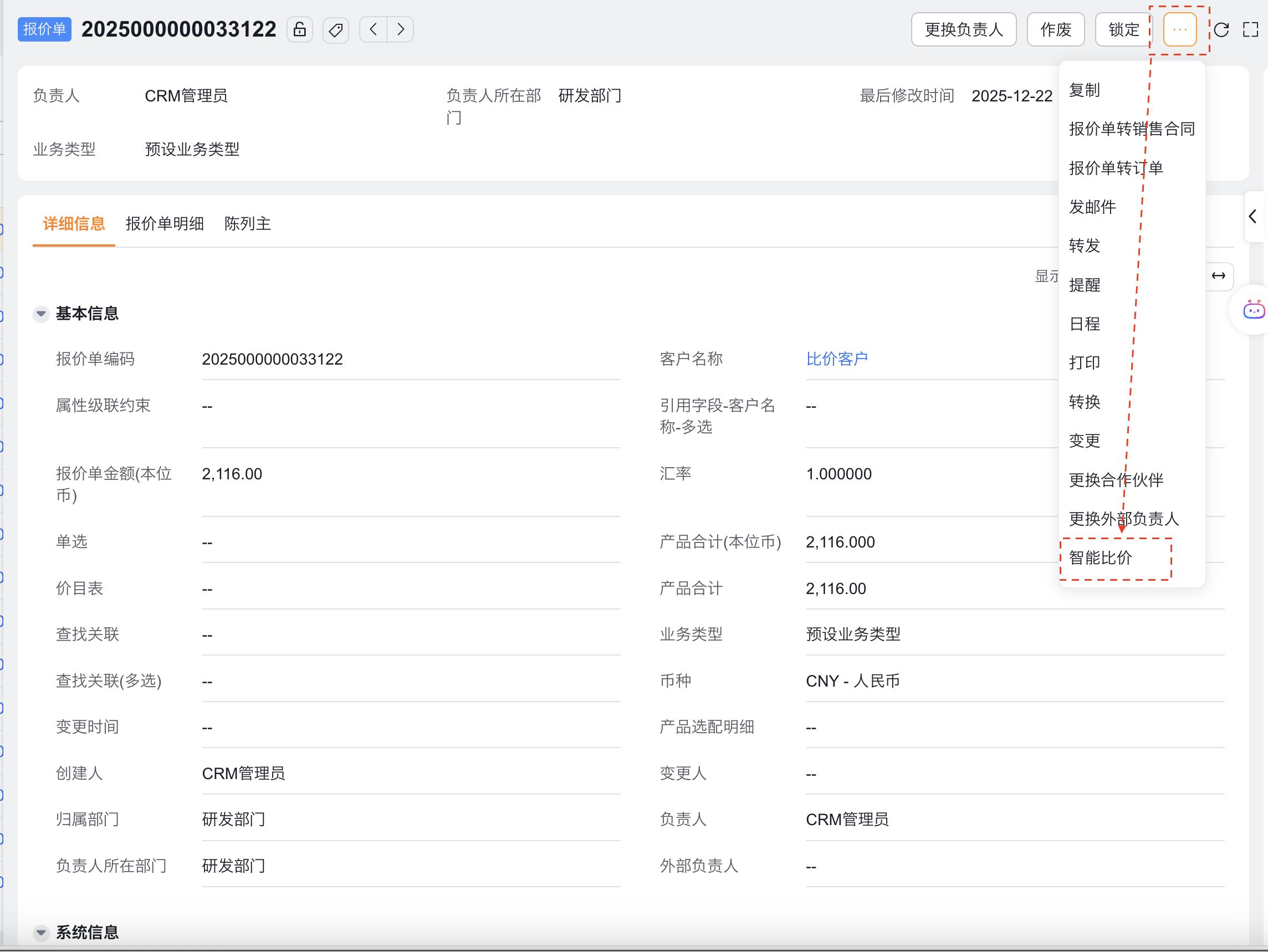Click the 更换负责人 button
Viewport: 1268px width, 952px height.
tap(963, 29)
